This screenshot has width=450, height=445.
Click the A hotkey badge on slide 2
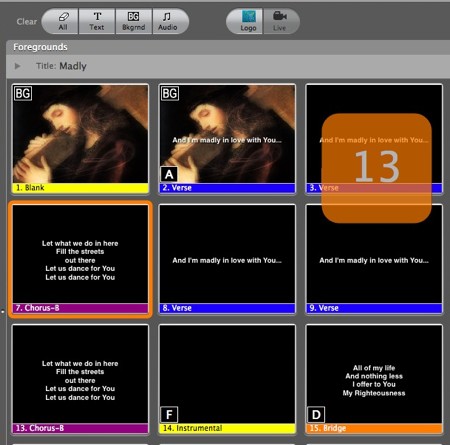pos(169,174)
